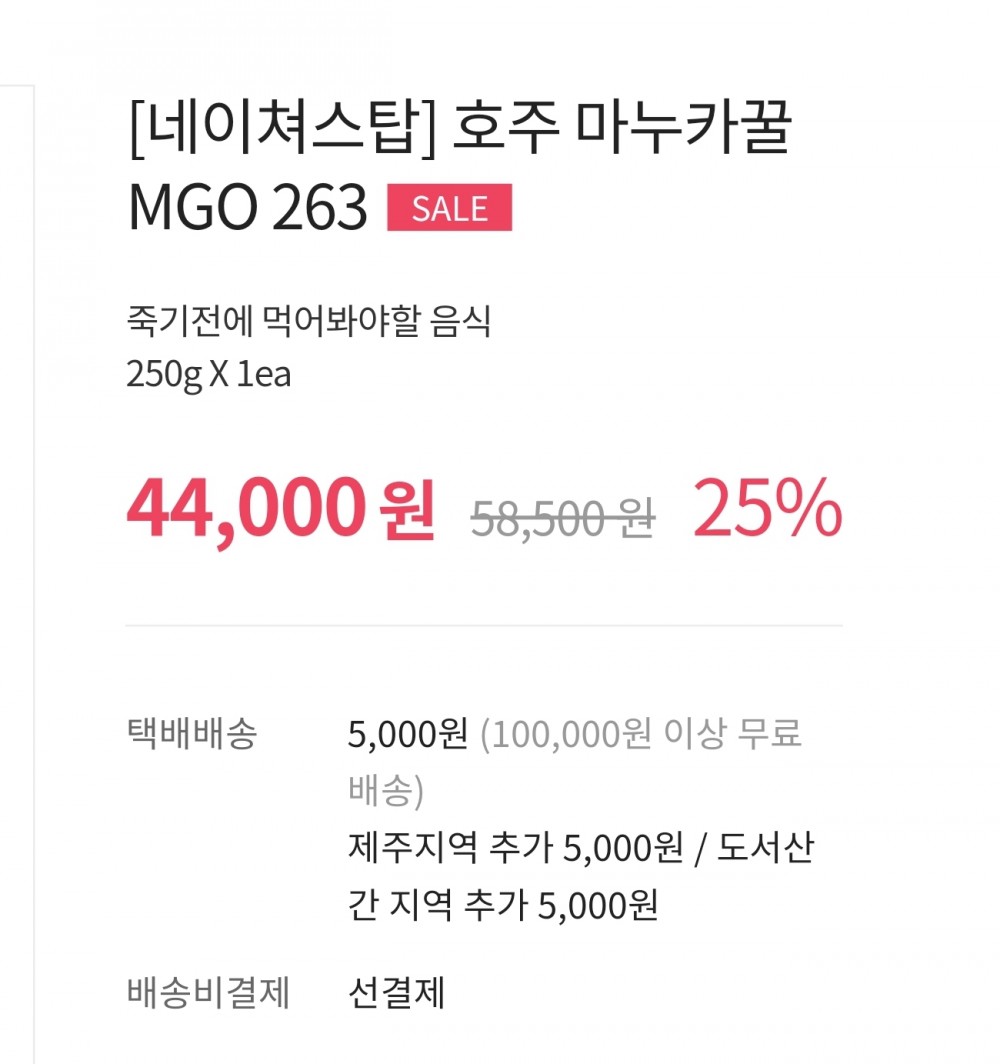1000x1064 pixels.
Task: Click the 배송) continuation text
Action: (x=386, y=791)
